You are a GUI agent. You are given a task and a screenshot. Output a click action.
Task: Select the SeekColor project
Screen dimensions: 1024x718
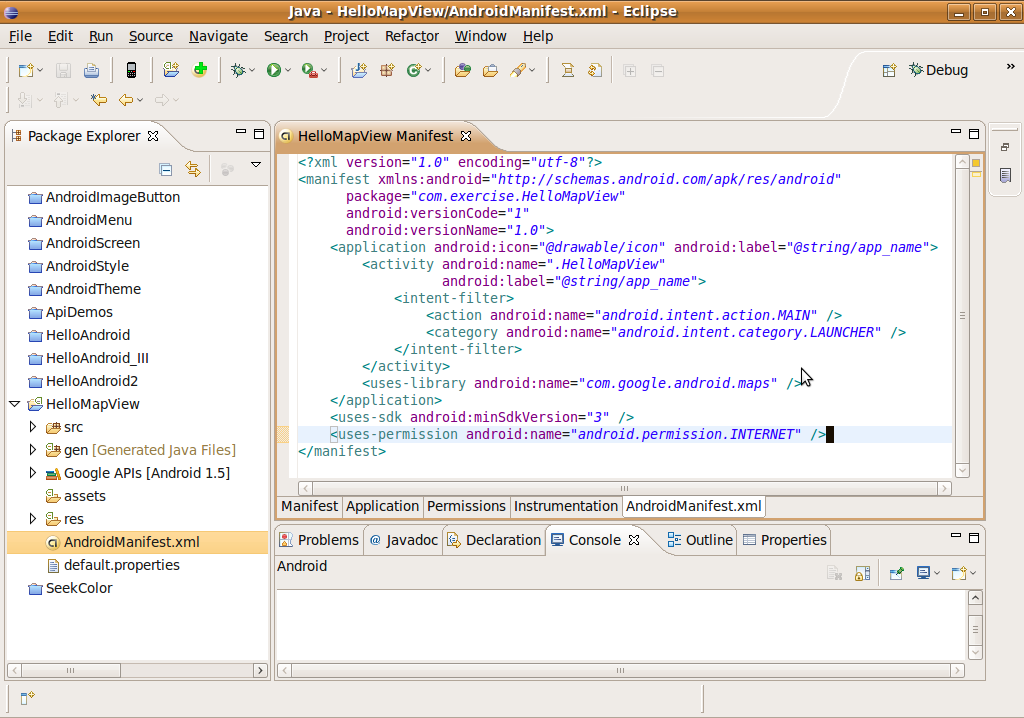pyautogui.click(x=79, y=588)
